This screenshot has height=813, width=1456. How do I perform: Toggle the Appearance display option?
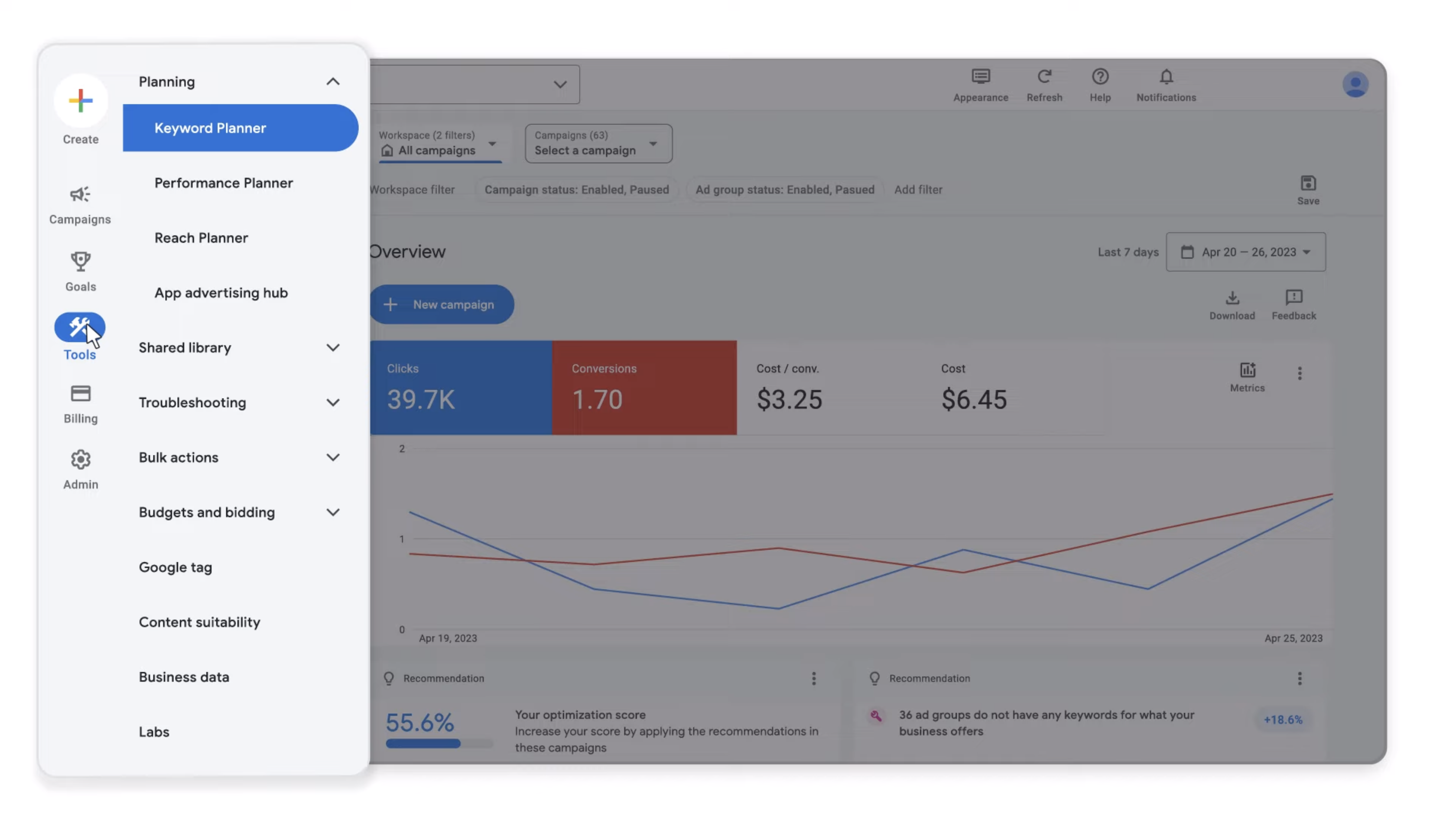pos(981,85)
